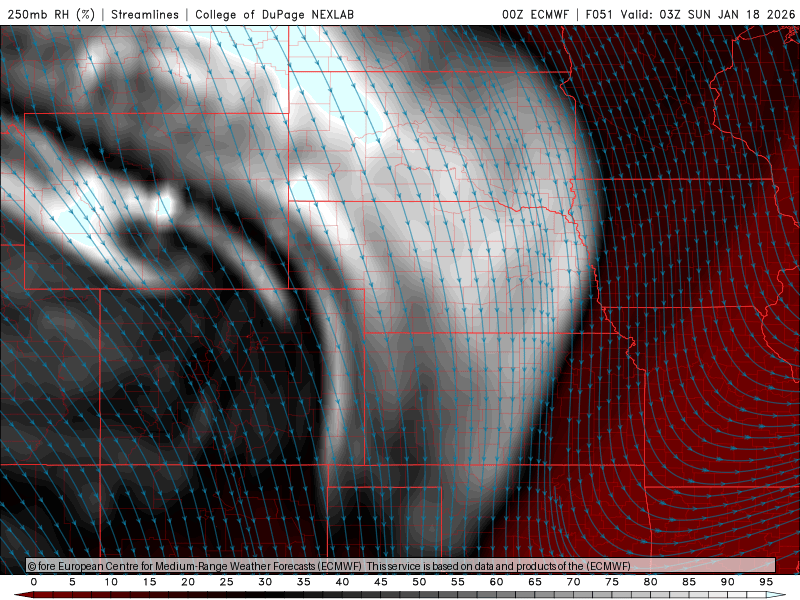Click the 55 value on the color scale
The image size is (800, 600).
(x=458, y=582)
